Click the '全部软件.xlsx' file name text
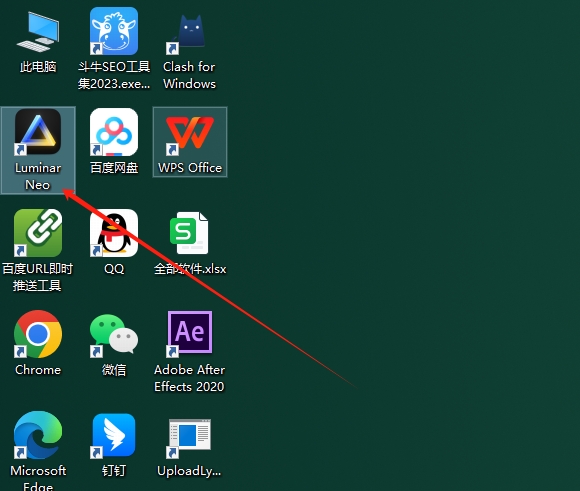Screen dimensions: 580x491 click(190, 269)
